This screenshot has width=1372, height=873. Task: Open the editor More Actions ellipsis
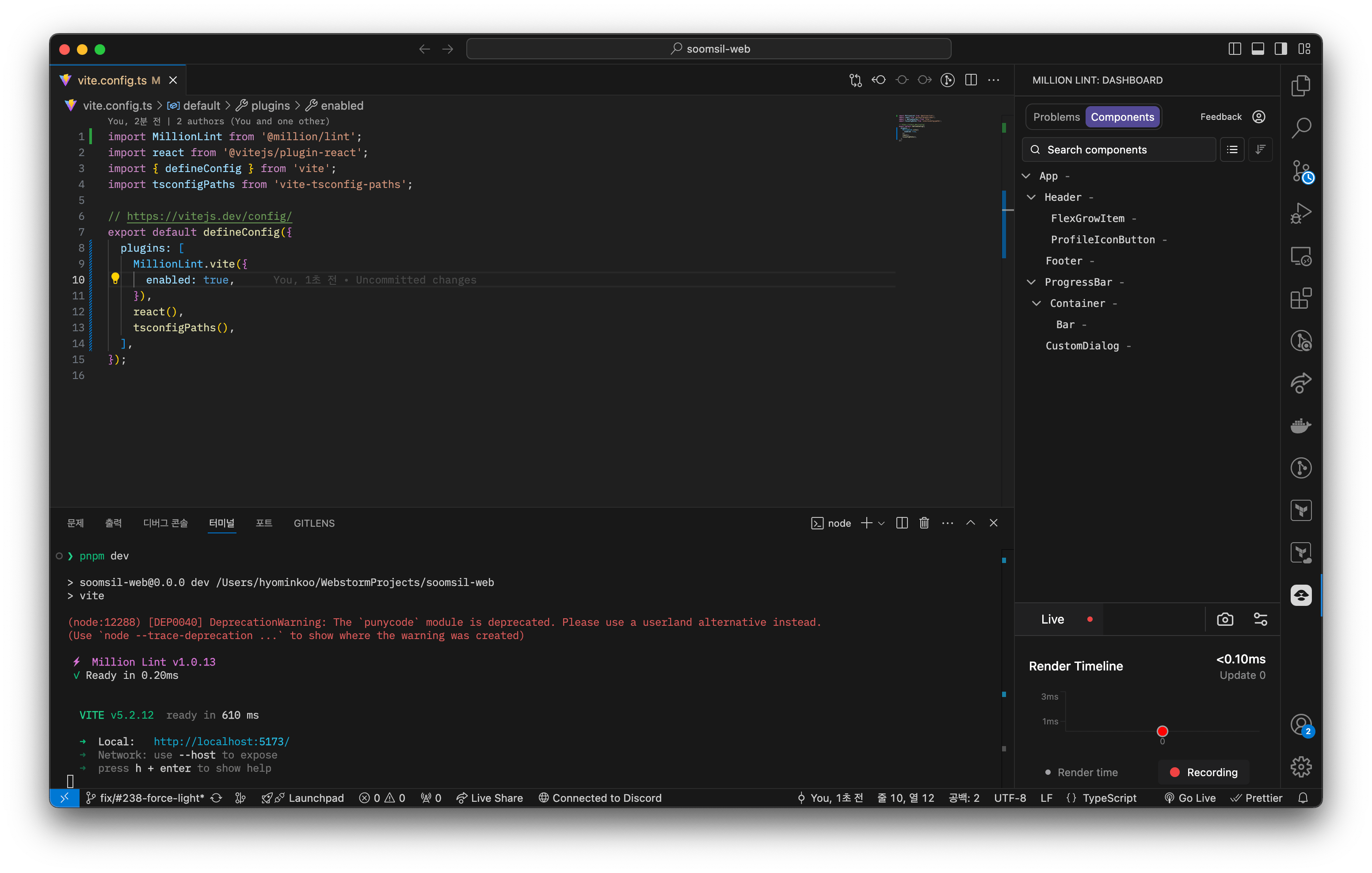point(994,80)
